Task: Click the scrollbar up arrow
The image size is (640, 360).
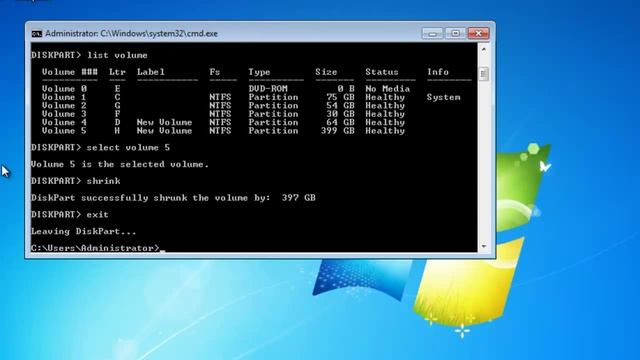Action: pyautogui.click(x=484, y=49)
